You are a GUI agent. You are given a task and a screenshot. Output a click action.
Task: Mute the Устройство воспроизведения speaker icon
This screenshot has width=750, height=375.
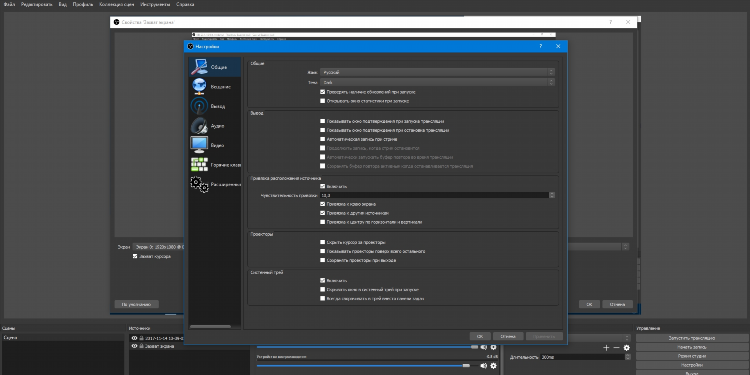(x=484, y=366)
